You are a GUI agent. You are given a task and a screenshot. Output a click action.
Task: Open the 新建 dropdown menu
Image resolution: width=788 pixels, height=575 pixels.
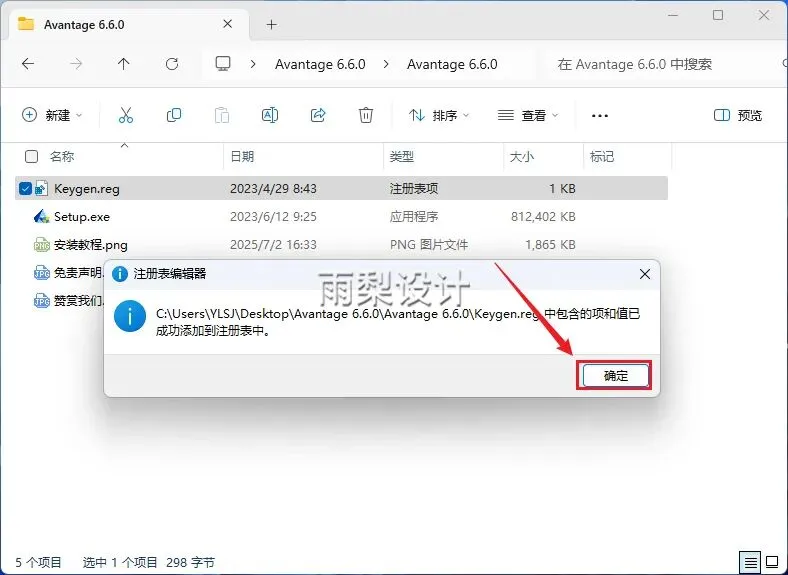(x=52, y=115)
